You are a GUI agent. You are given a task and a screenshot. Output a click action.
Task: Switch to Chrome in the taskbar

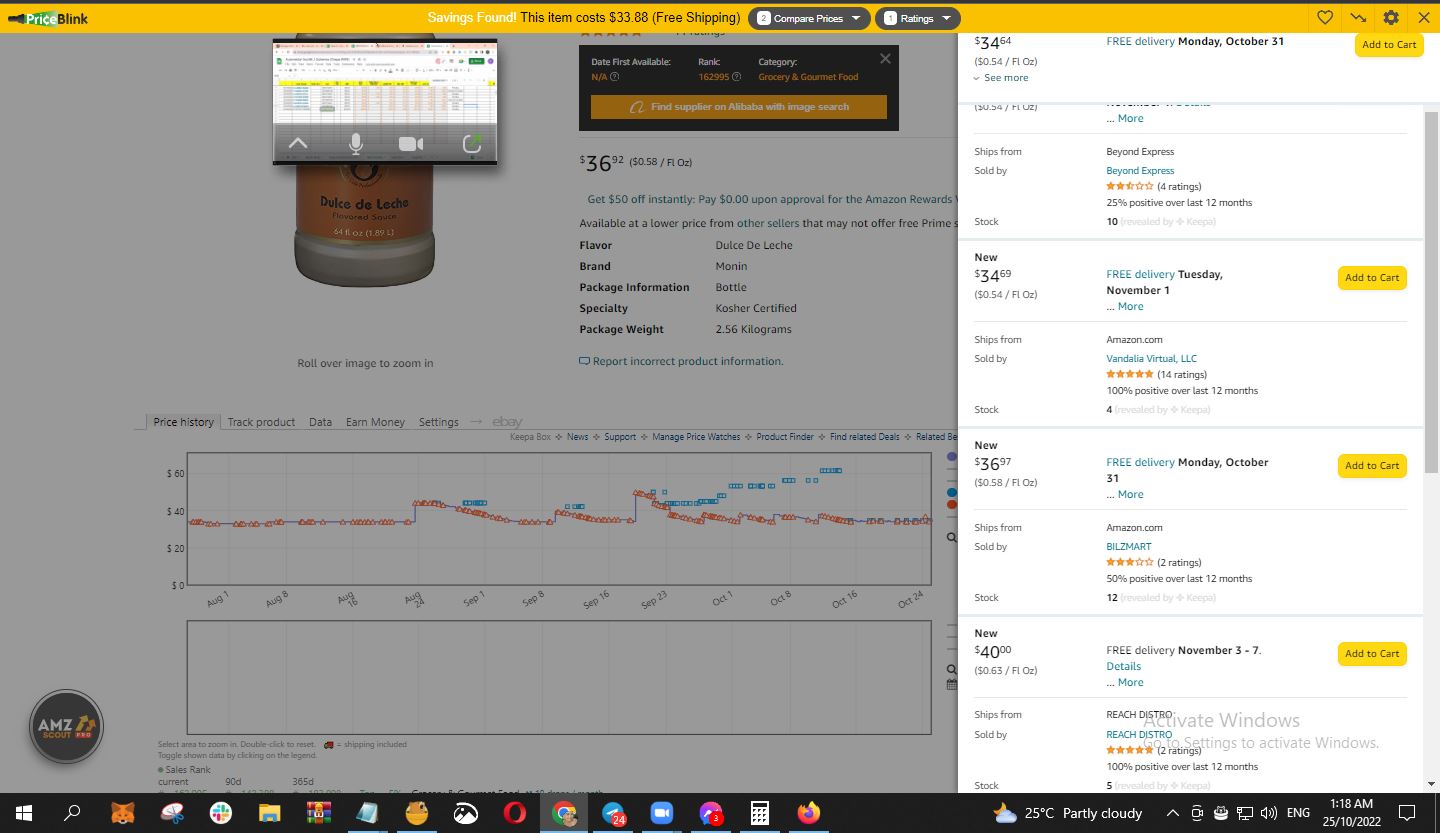[x=563, y=813]
